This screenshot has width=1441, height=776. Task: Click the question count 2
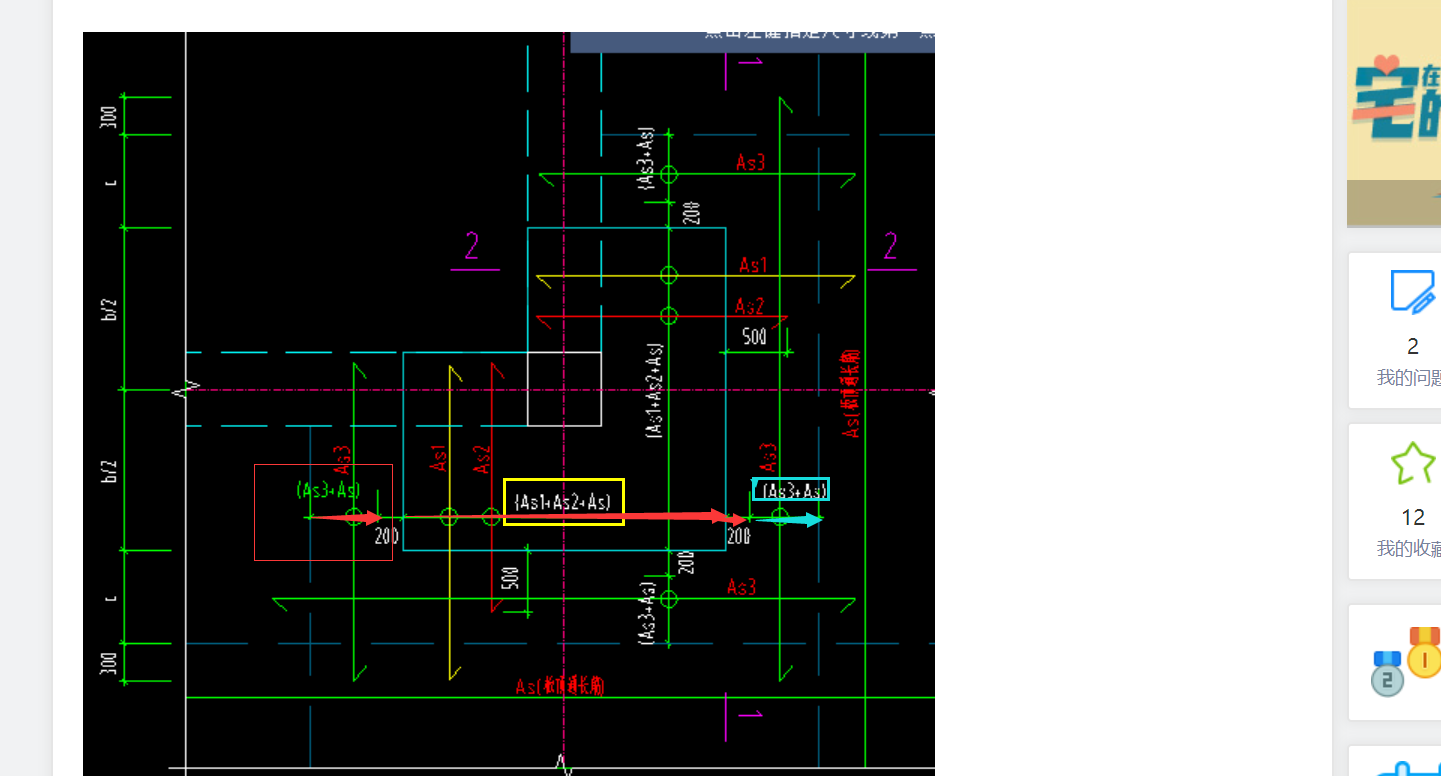pos(1412,347)
